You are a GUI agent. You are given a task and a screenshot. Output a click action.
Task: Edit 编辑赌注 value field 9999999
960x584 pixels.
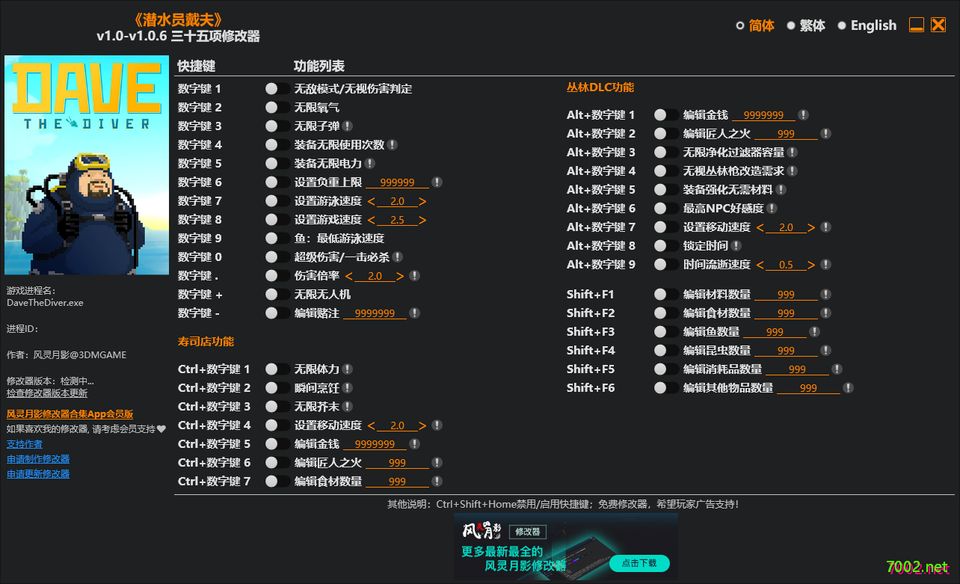[375, 313]
